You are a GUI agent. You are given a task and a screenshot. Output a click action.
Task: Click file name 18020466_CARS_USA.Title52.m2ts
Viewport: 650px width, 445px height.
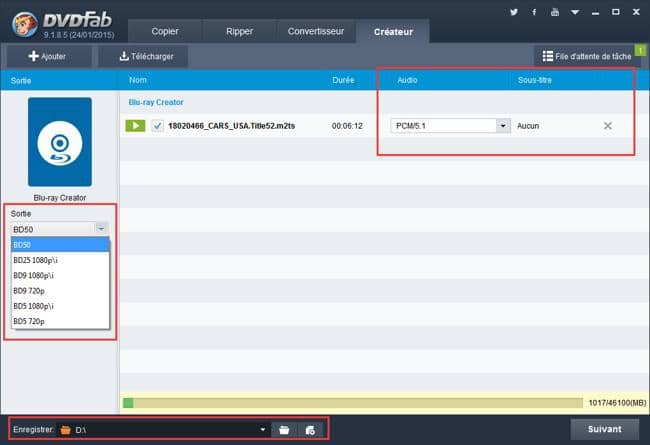[232, 126]
